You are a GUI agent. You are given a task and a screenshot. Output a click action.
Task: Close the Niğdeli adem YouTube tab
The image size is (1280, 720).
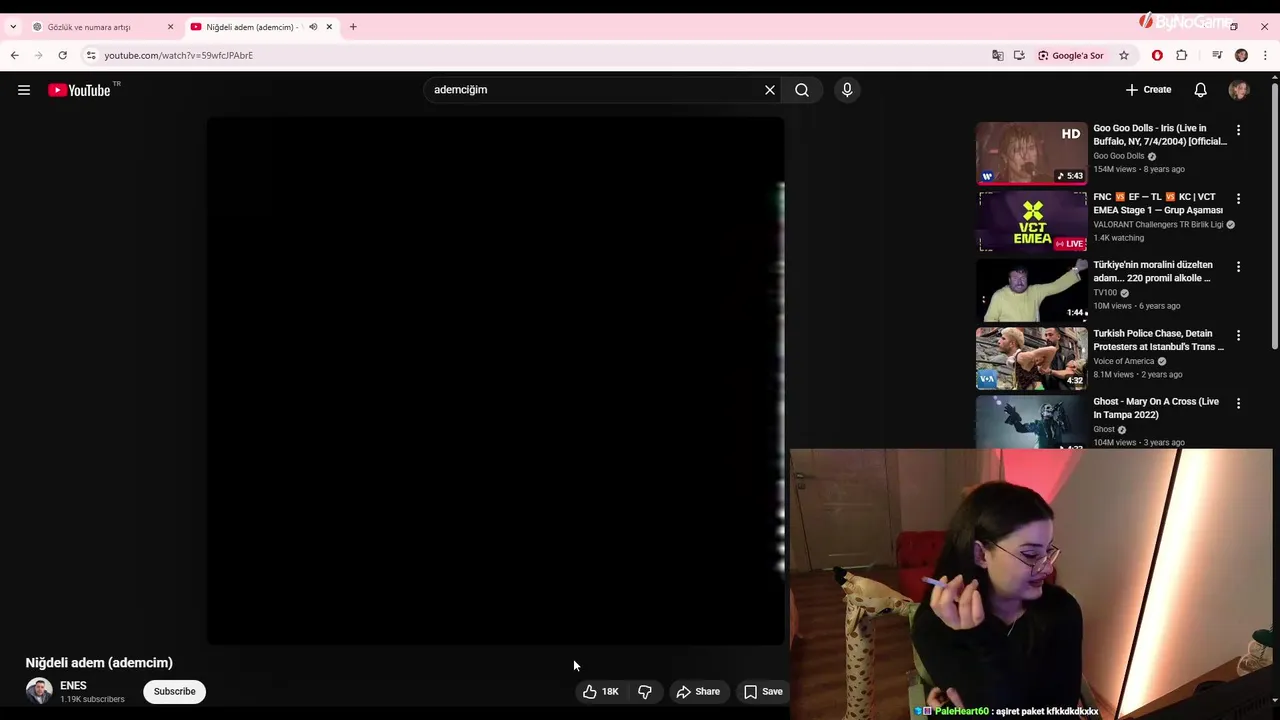tap(329, 27)
